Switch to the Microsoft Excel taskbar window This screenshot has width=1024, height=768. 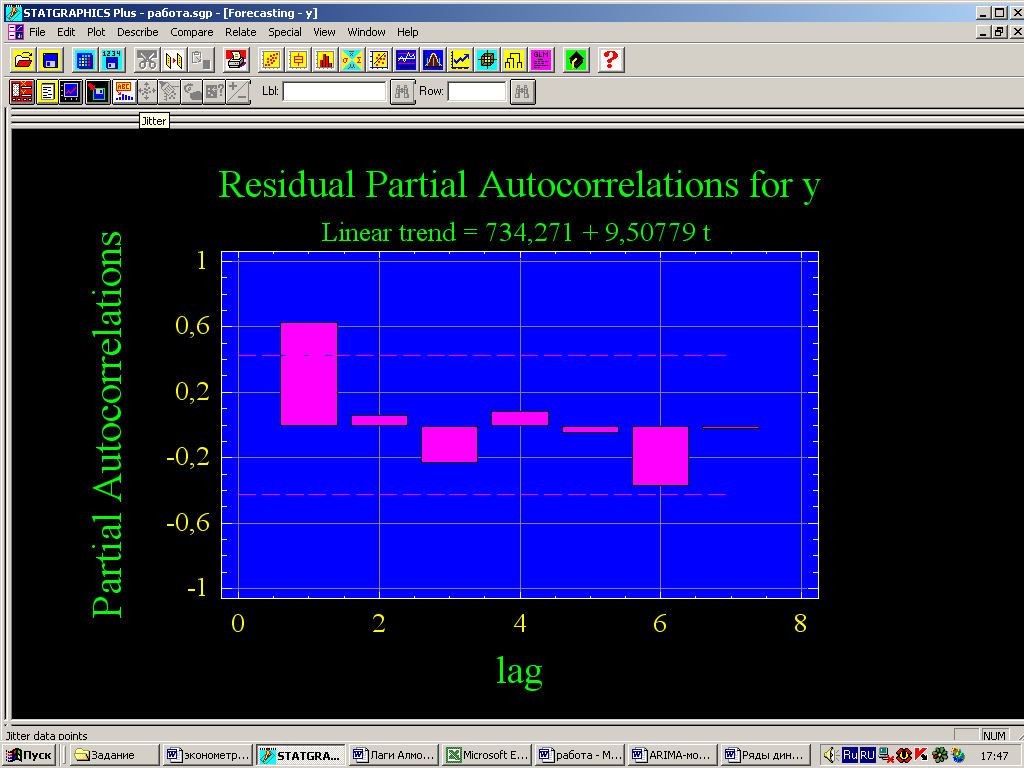(487, 756)
